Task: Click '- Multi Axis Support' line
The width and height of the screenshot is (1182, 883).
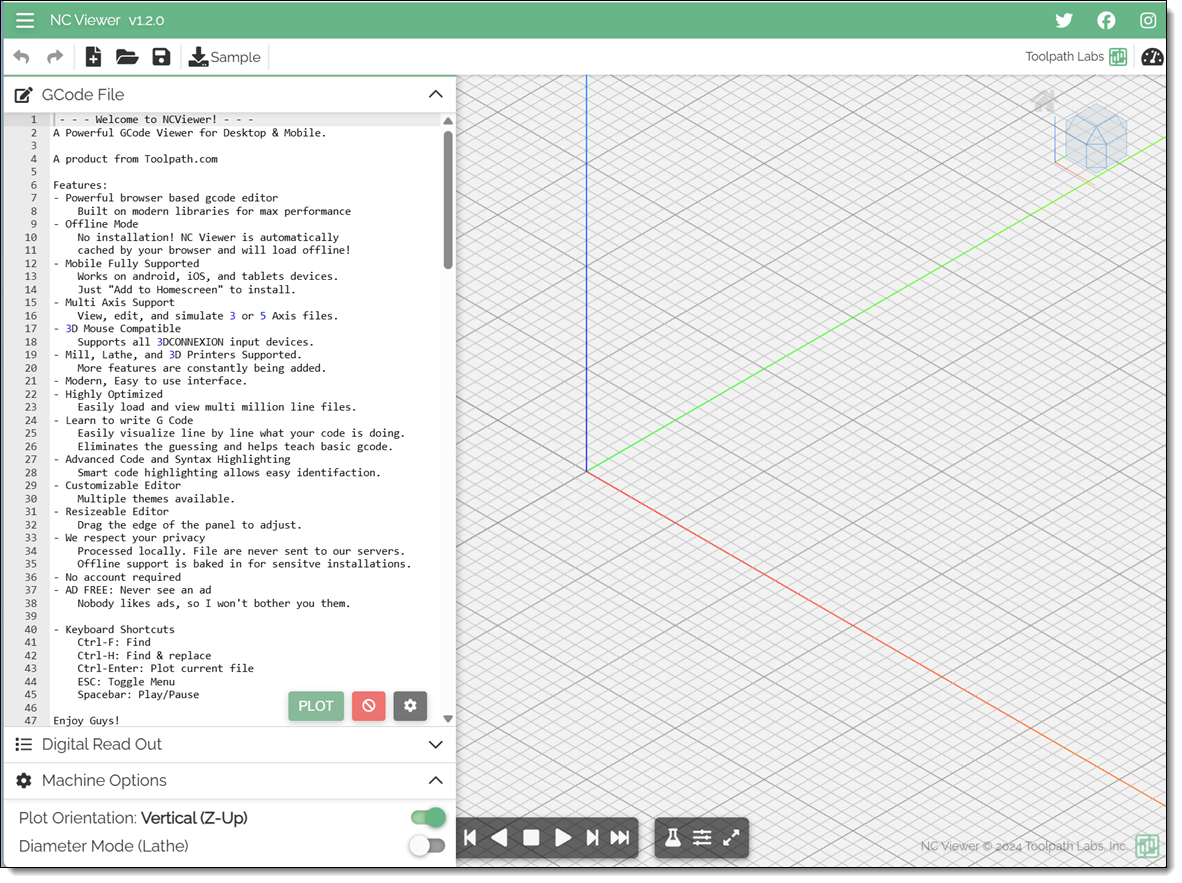Action: (114, 302)
